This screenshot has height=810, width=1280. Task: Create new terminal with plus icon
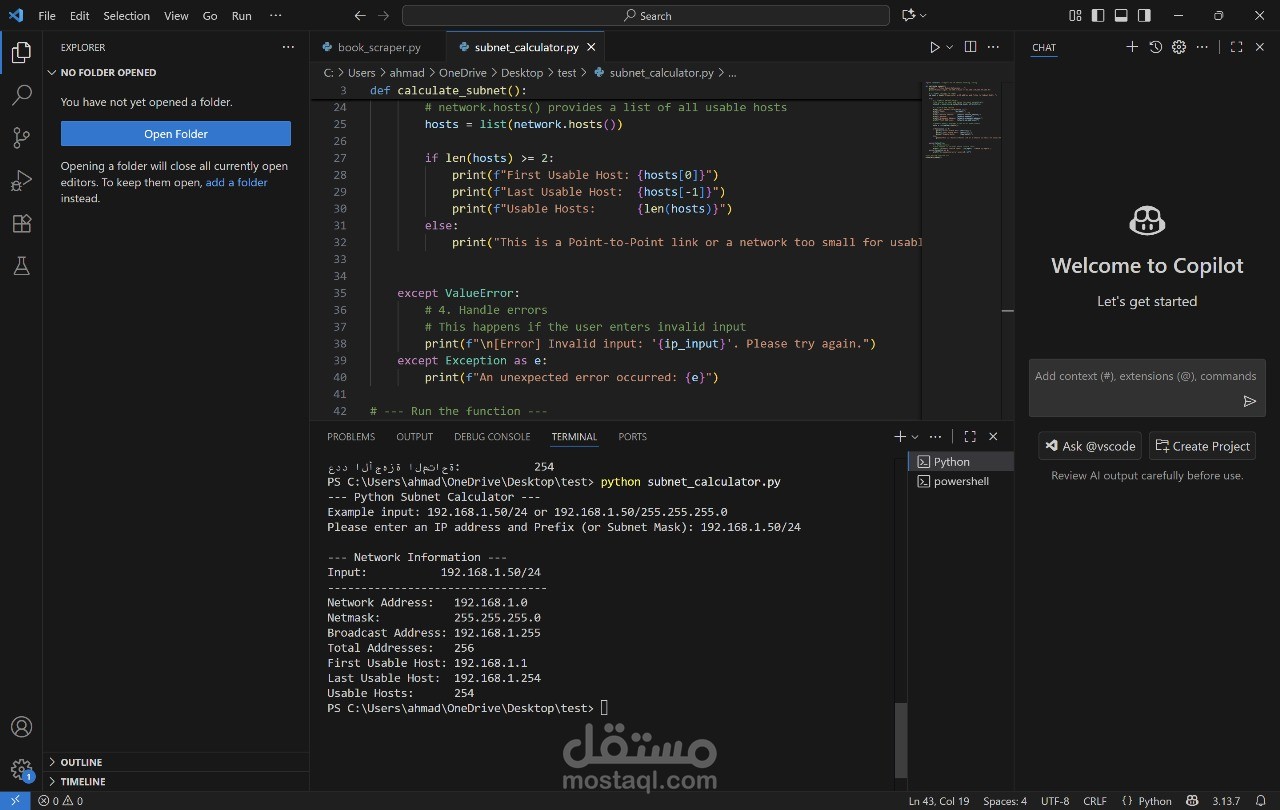pyautogui.click(x=899, y=436)
